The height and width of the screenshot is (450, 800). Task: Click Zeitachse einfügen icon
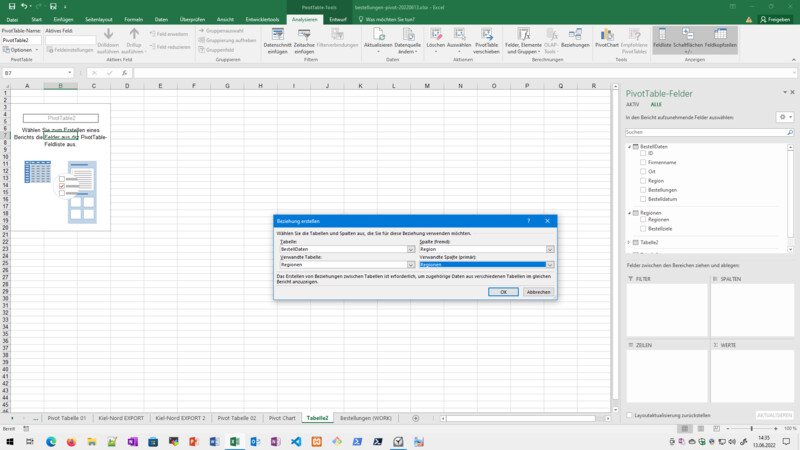point(304,35)
